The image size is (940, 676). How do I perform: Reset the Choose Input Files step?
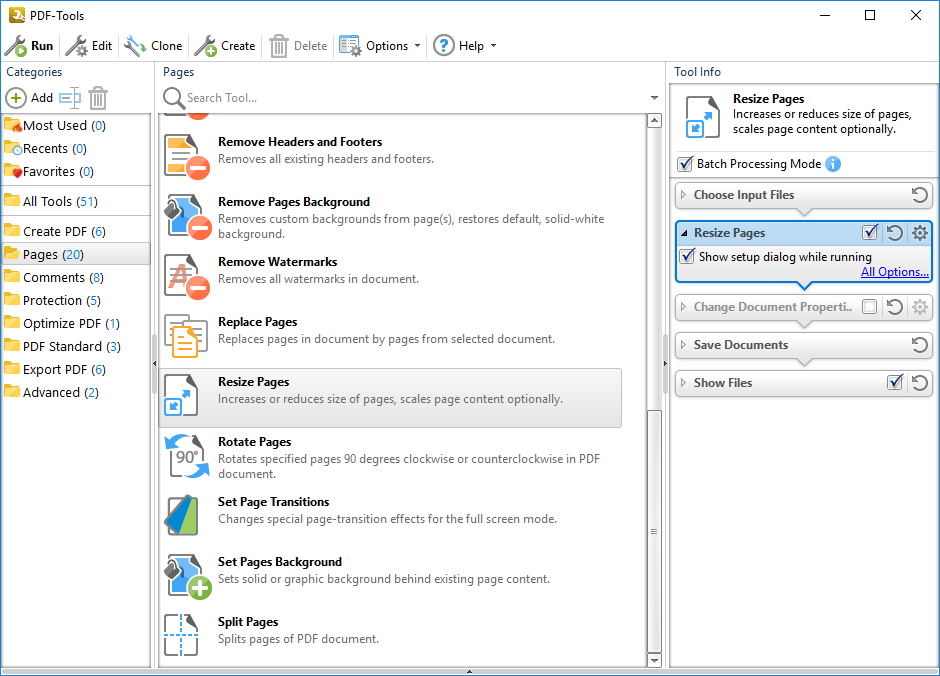(920, 195)
